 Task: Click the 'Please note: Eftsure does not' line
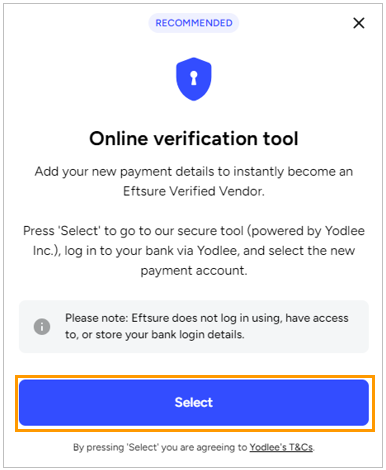[207, 318]
